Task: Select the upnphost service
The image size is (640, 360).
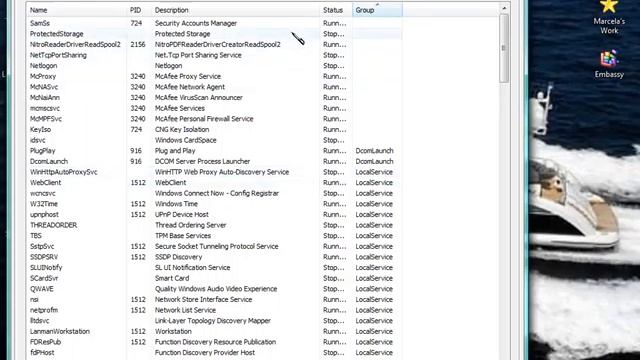Action: point(44,214)
